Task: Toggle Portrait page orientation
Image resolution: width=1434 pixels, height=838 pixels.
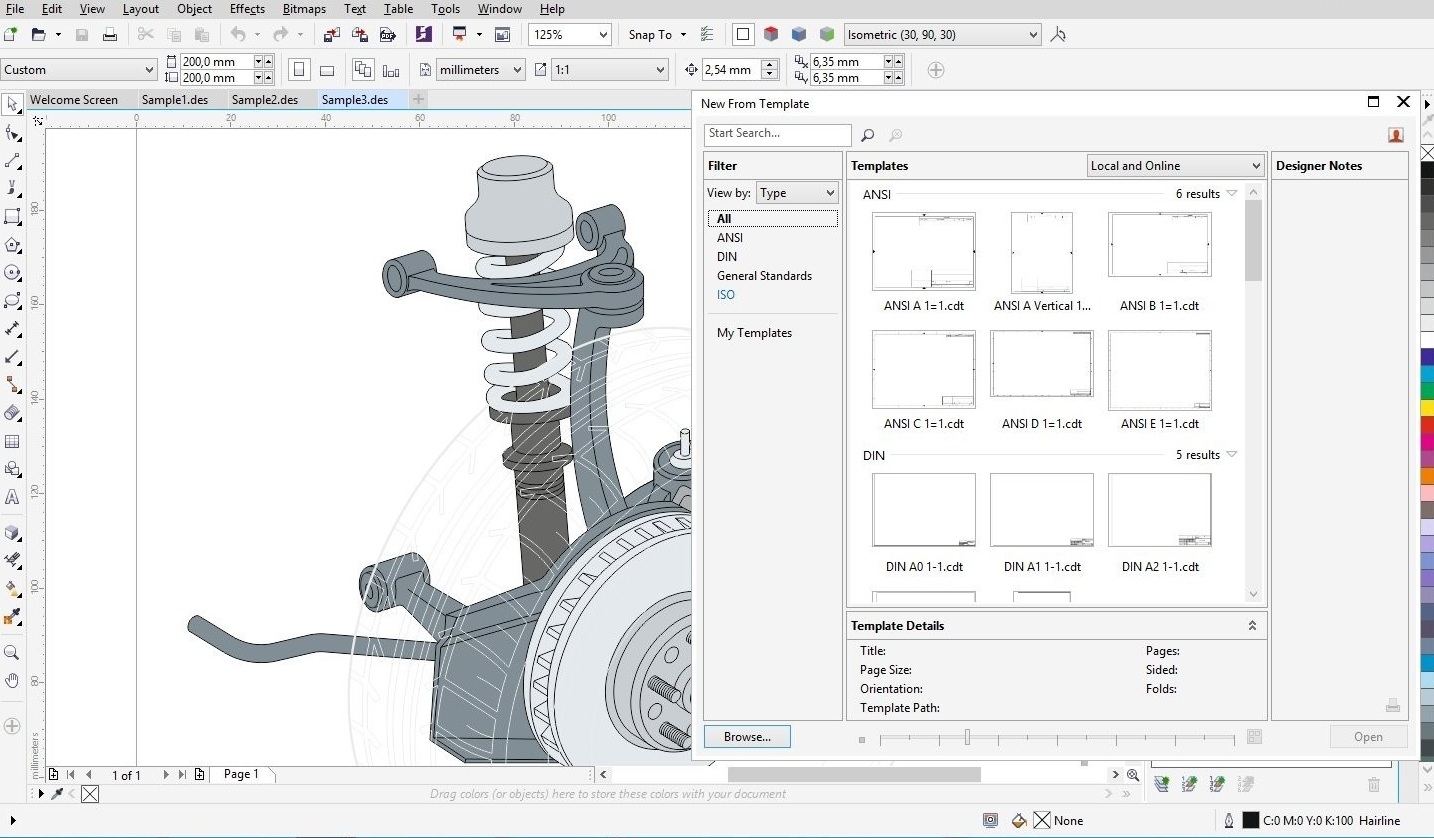Action: (x=299, y=70)
